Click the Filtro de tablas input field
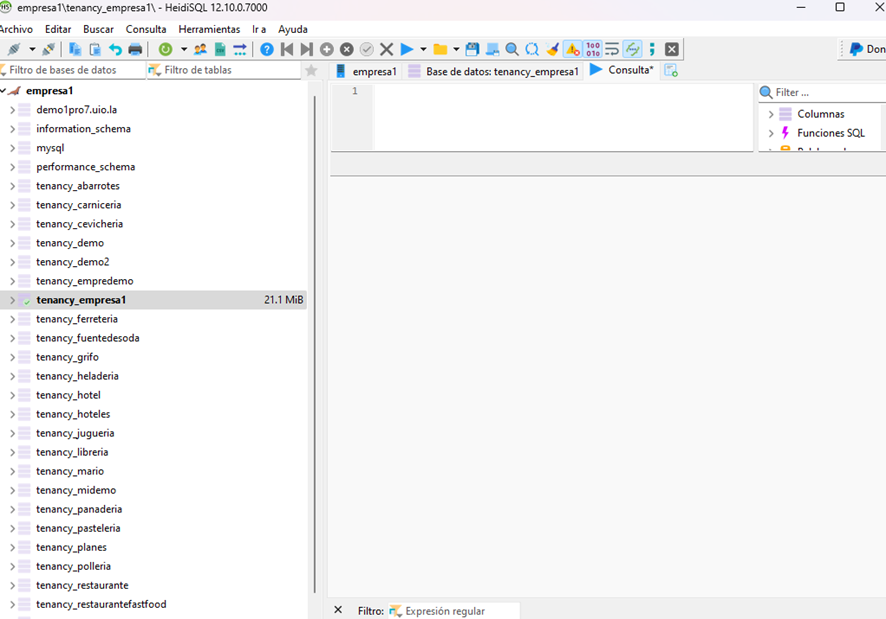886x619 pixels. point(225,70)
